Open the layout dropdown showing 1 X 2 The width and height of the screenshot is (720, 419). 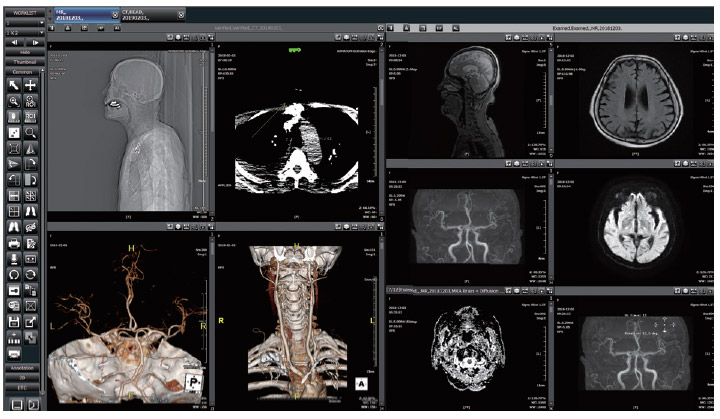point(23,31)
